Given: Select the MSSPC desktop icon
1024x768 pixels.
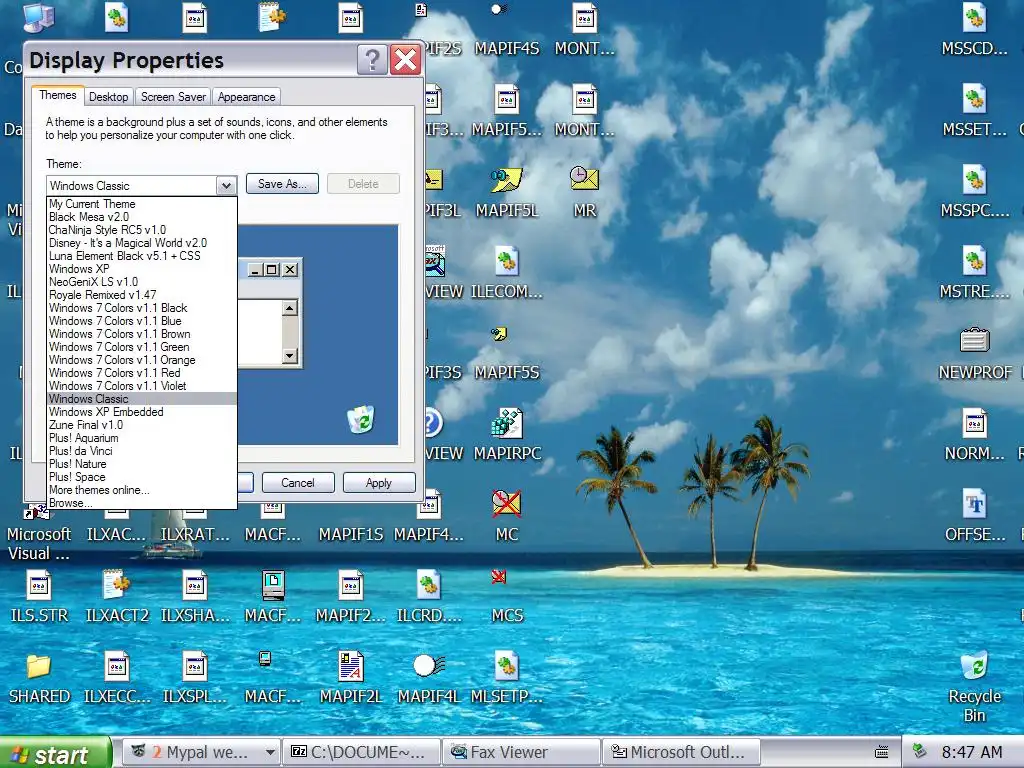Looking at the screenshot, I should pyautogui.click(x=974, y=192).
